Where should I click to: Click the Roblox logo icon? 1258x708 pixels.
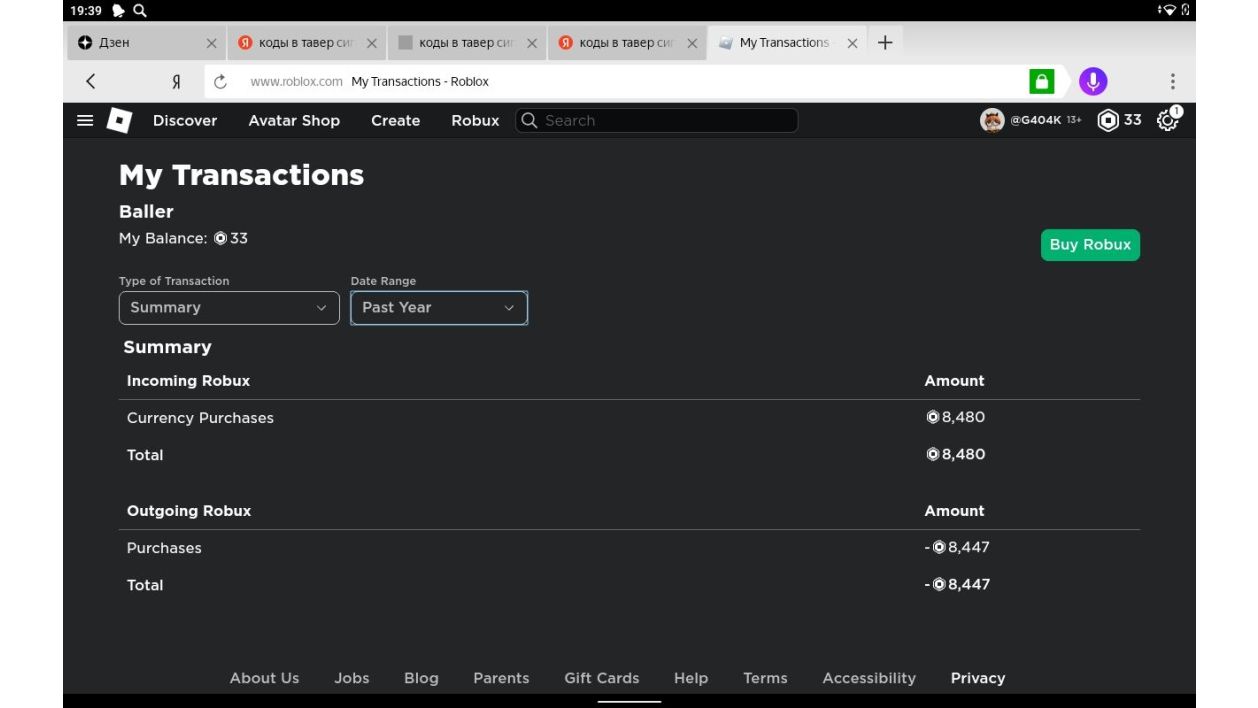pyautogui.click(x=119, y=120)
